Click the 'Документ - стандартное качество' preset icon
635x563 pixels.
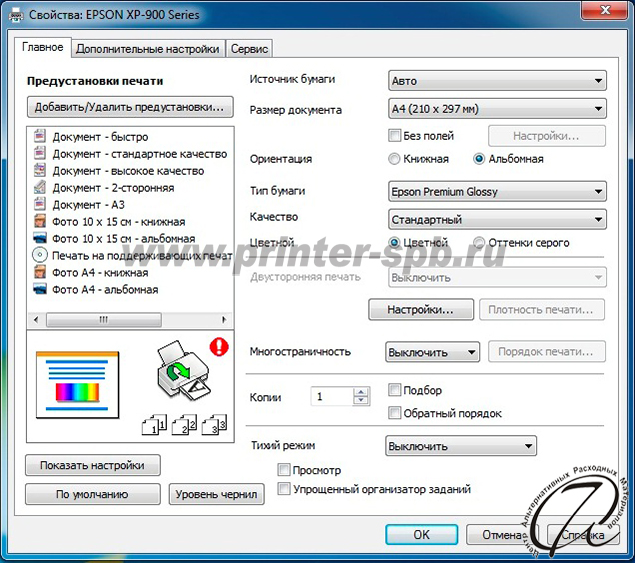click(x=39, y=153)
